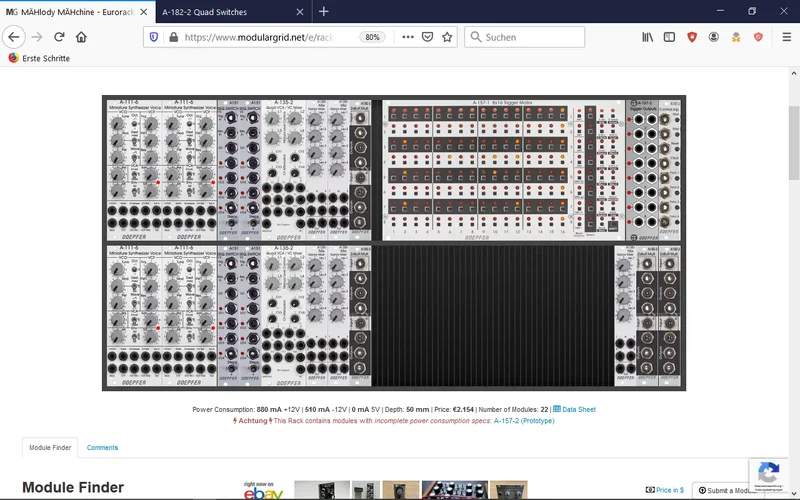This screenshot has height=500, width=800.
Task: Select the A-157-1 8x16 Trigger Matrix module
Action: (x=504, y=170)
